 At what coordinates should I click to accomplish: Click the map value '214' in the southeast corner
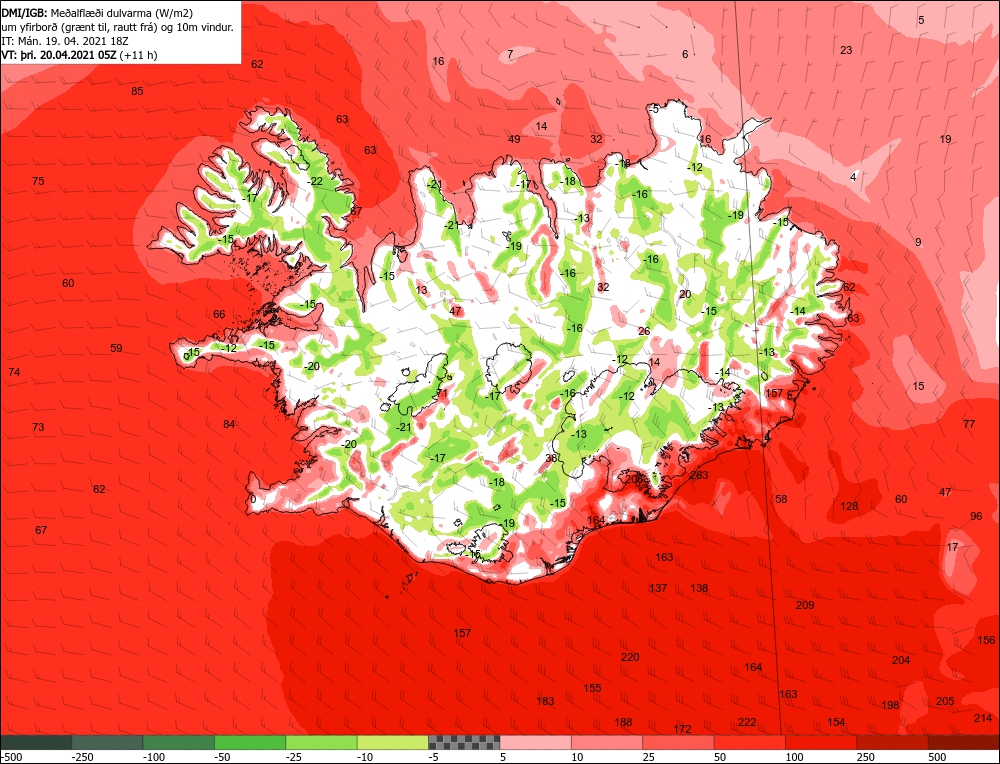(x=983, y=718)
